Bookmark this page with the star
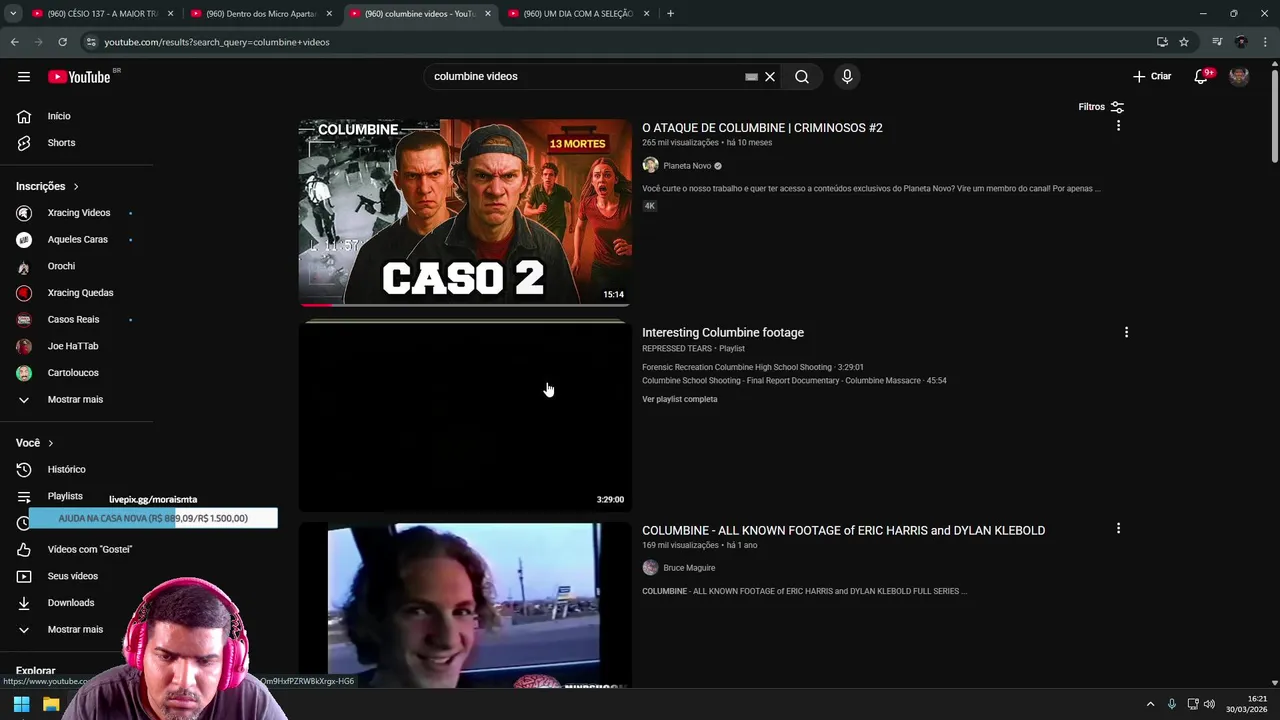 [1184, 42]
